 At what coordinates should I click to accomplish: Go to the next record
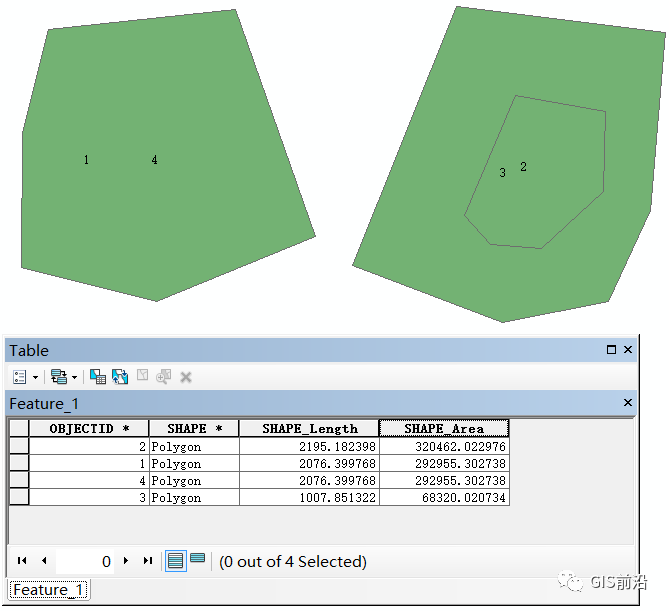pos(125,561)
